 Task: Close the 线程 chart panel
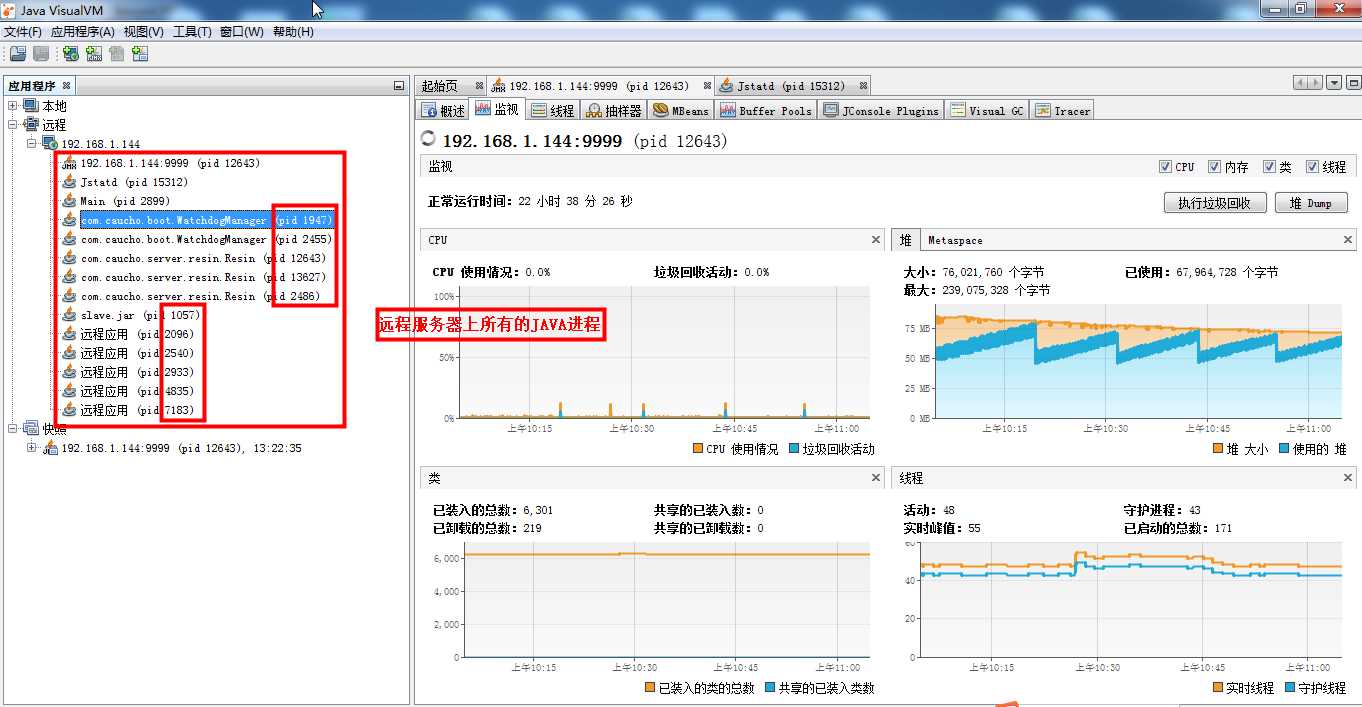coord(1348,478)
